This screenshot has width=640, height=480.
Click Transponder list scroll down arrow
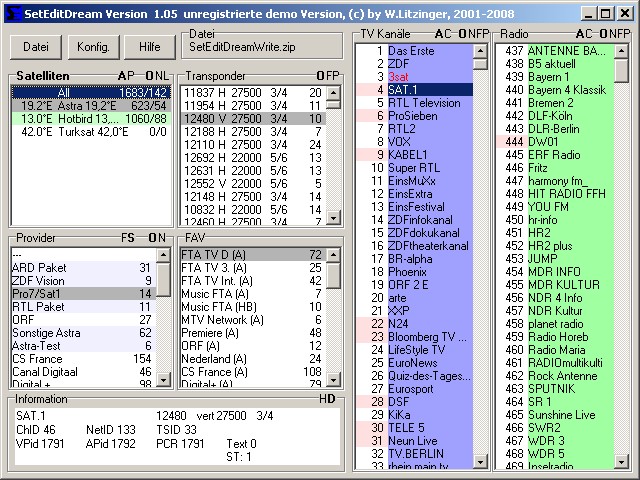333,218
